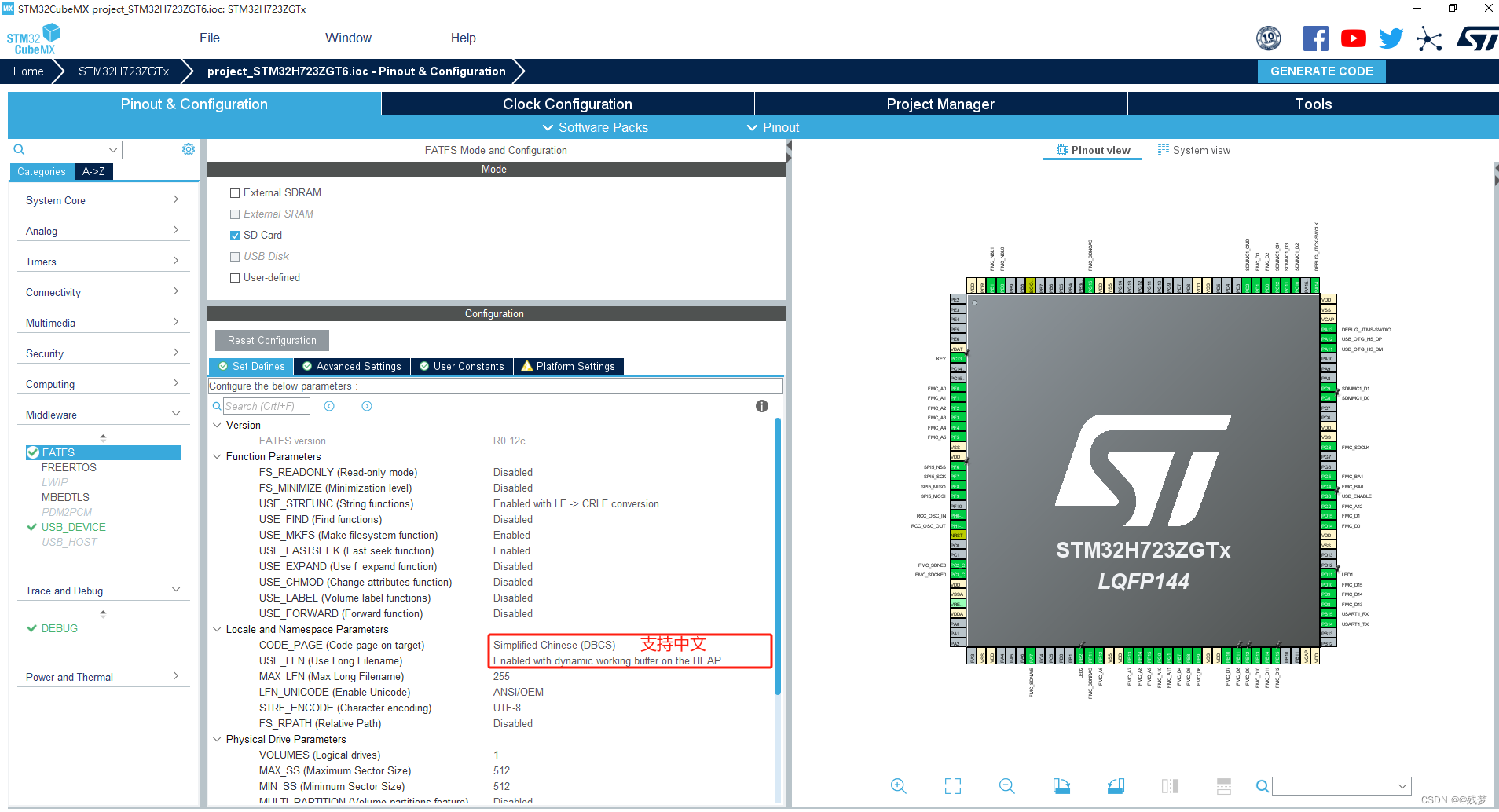Open the categories settings gear icon
This screenshot has height=812, width=1499.
coord(189,149)
